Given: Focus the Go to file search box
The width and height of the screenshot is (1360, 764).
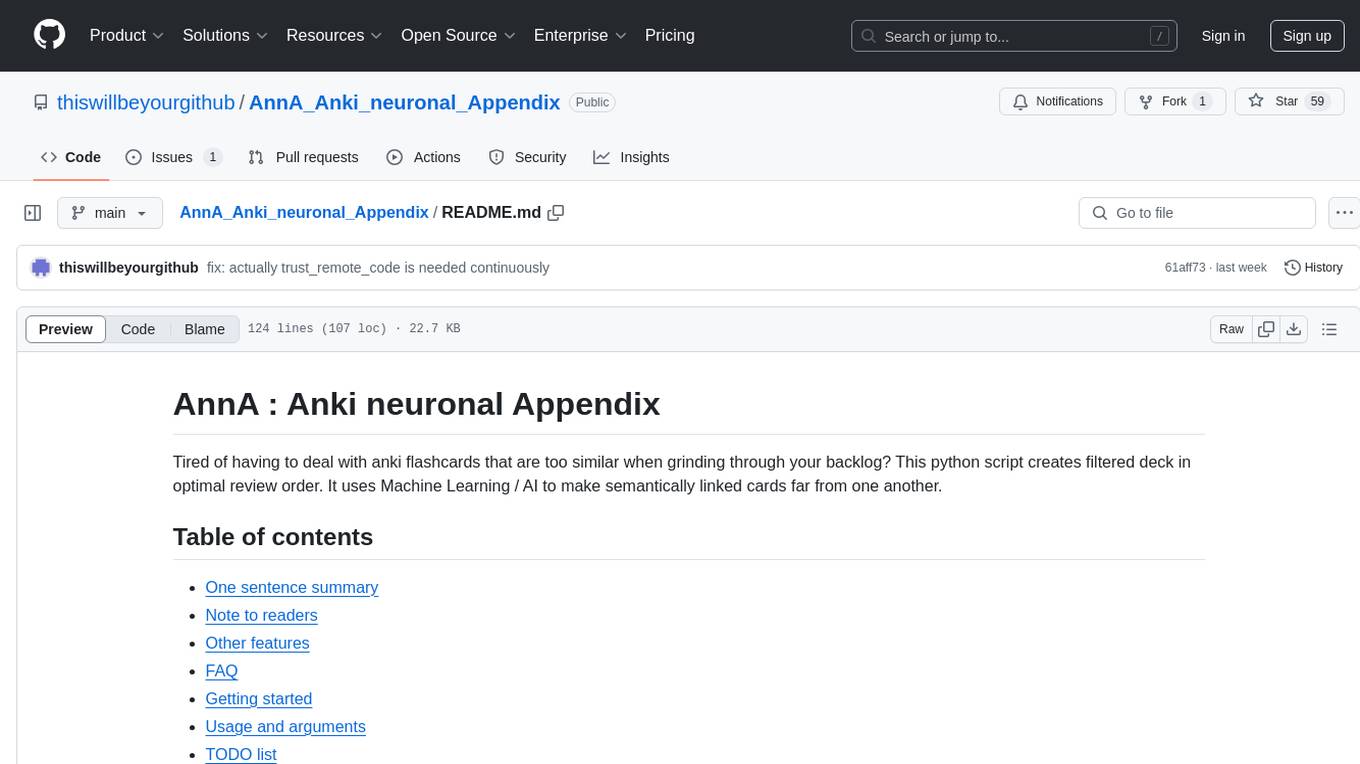Looking at the screenshot, I should click(x=1197, y=213).
